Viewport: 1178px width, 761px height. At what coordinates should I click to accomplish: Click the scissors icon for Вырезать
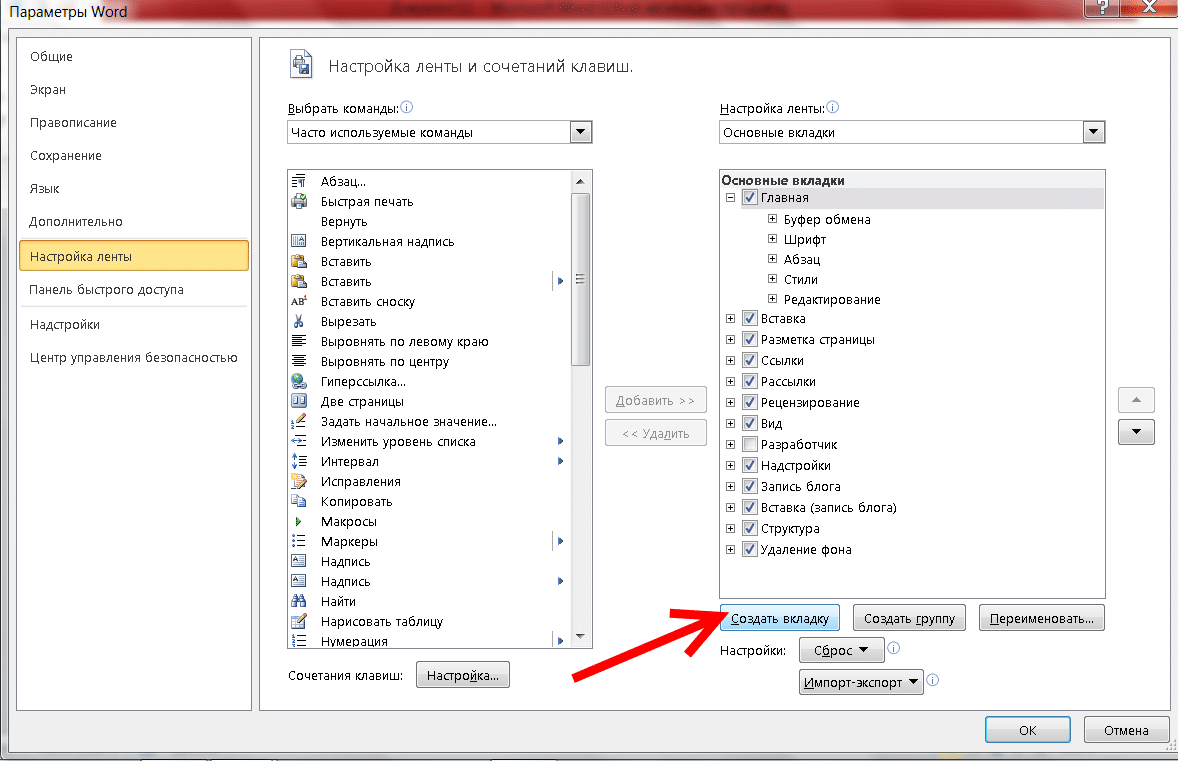[x=299, y=322]
